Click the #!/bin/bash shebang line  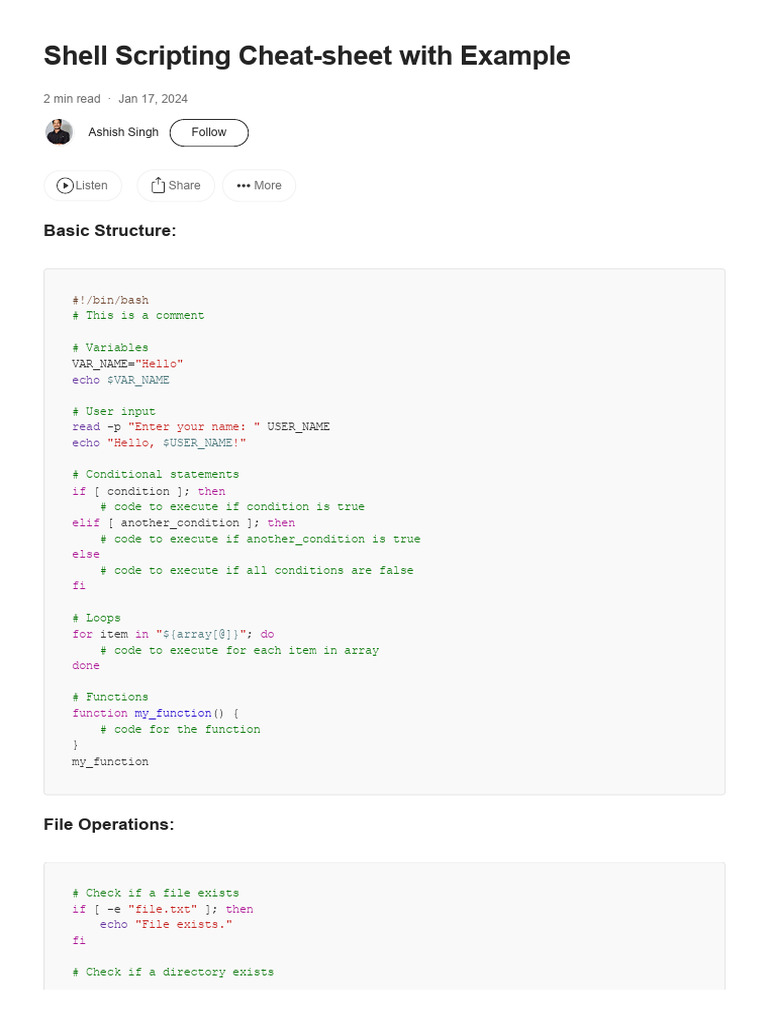[110, 300]
